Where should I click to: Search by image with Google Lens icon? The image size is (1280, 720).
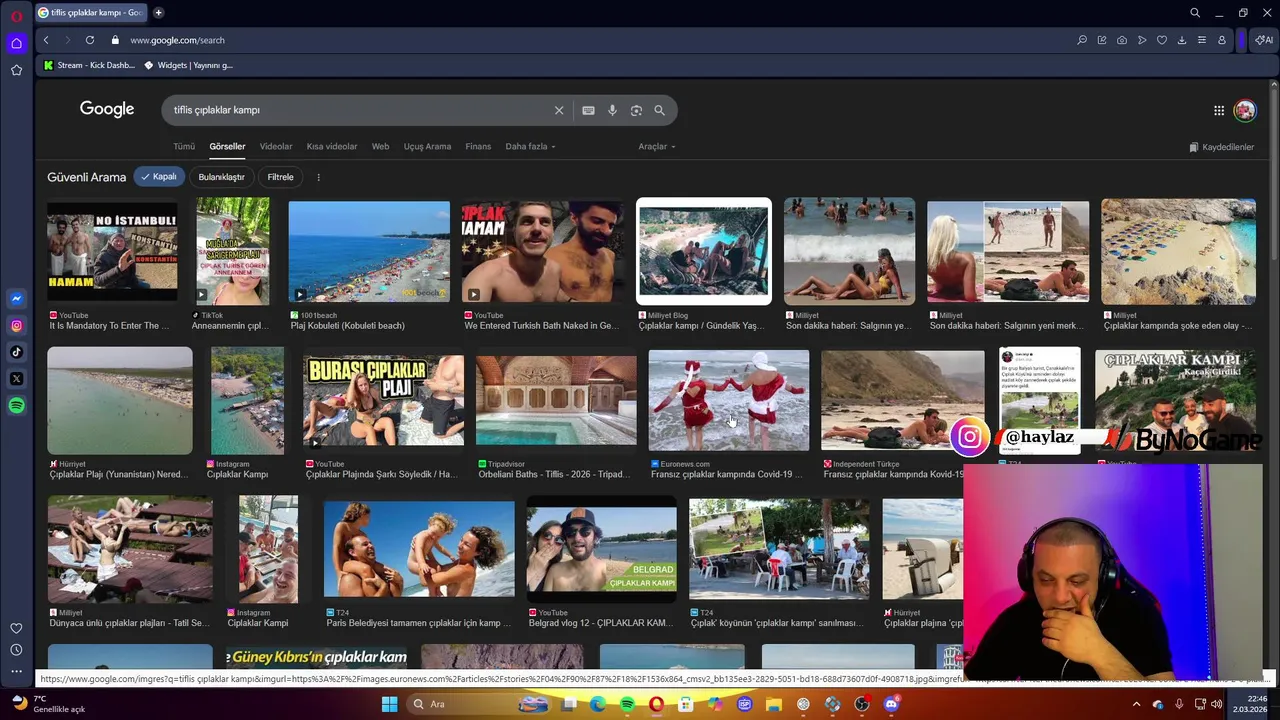click(x=636, y=110)
